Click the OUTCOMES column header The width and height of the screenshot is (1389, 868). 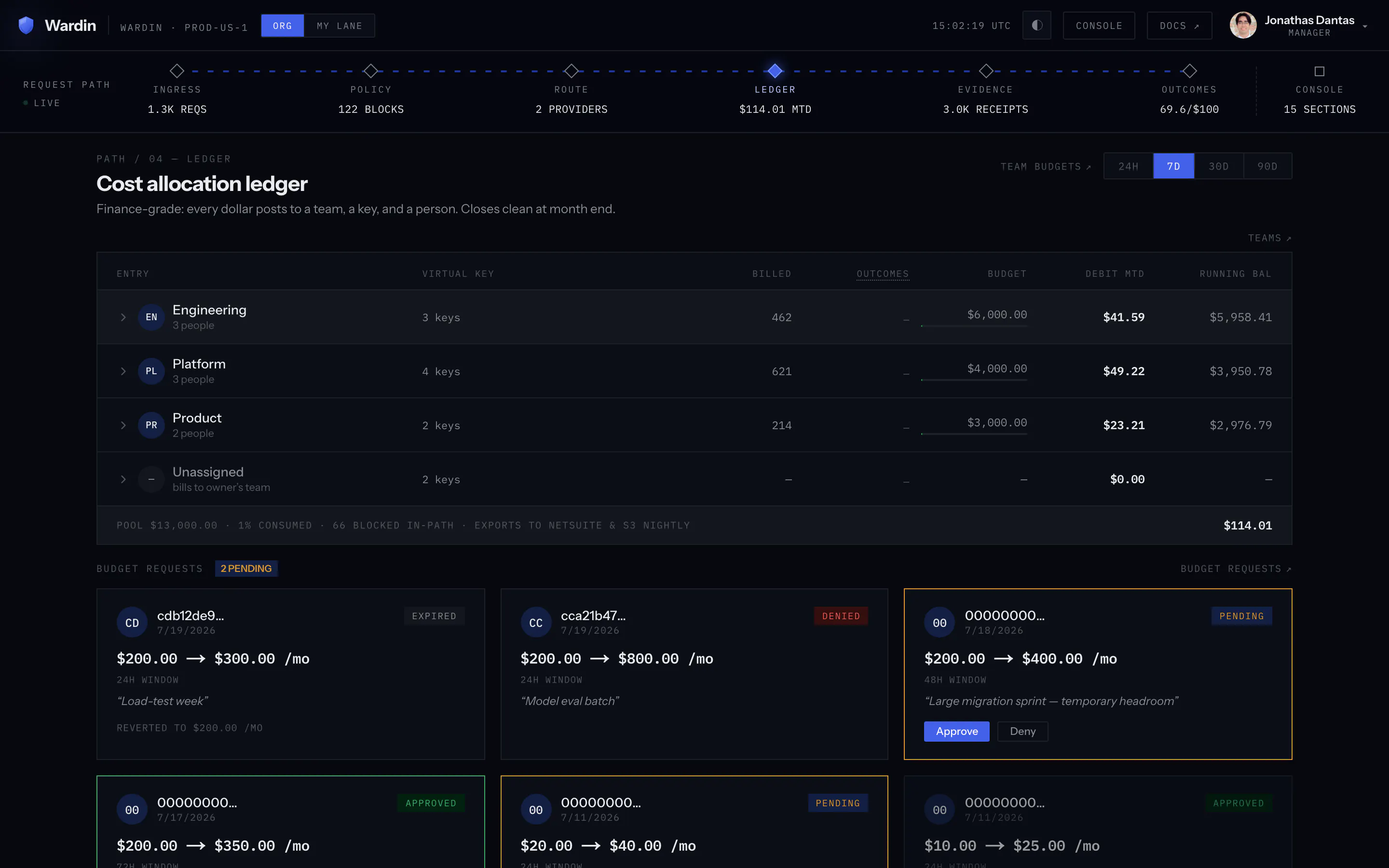[883, 274]
